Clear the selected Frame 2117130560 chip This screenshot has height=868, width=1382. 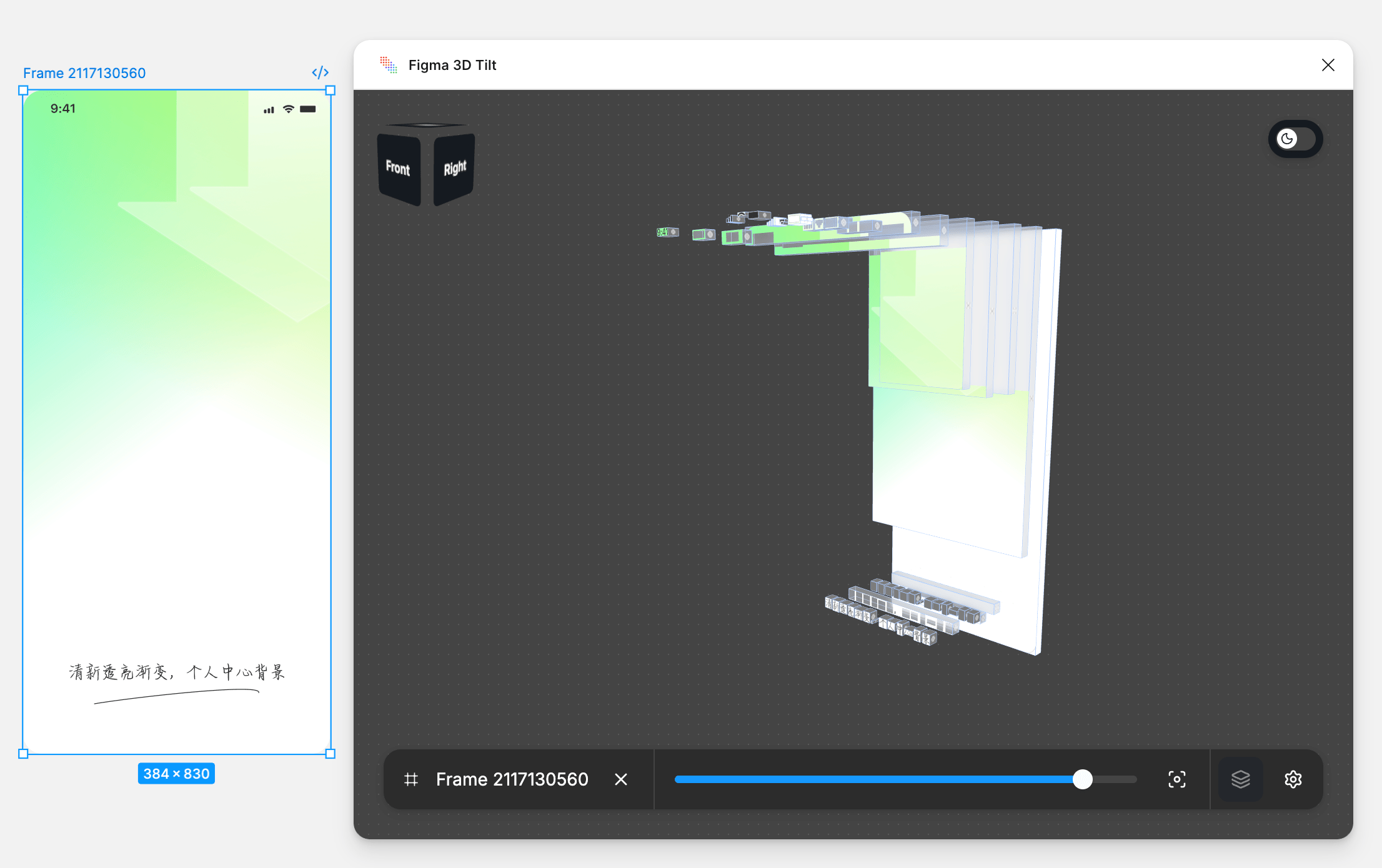click(x=620, y=779)
